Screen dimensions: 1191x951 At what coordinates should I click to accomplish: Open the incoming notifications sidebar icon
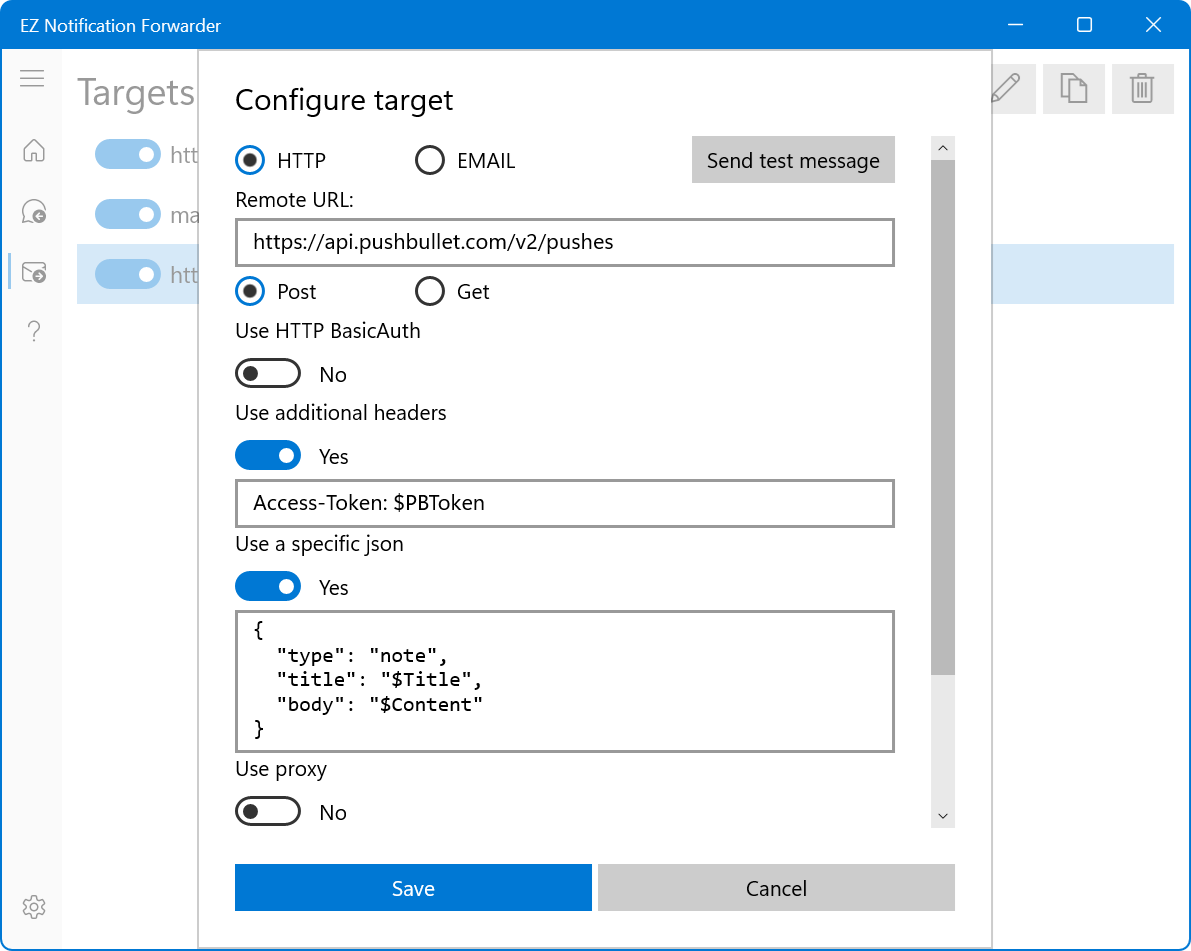(x=34, y=212)
